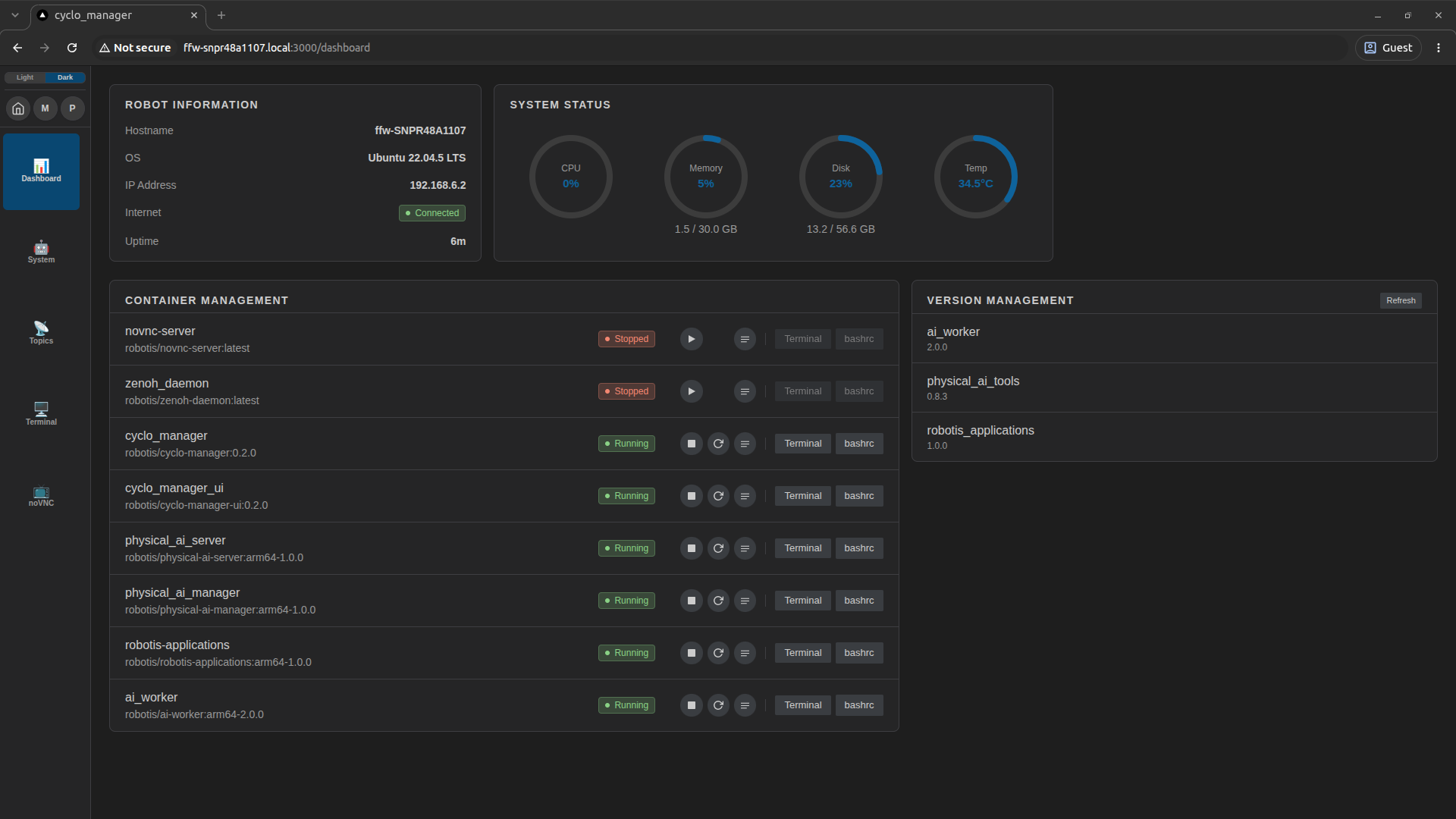
Task: Open the noVNC sidebar page
Action: [41, 496]
